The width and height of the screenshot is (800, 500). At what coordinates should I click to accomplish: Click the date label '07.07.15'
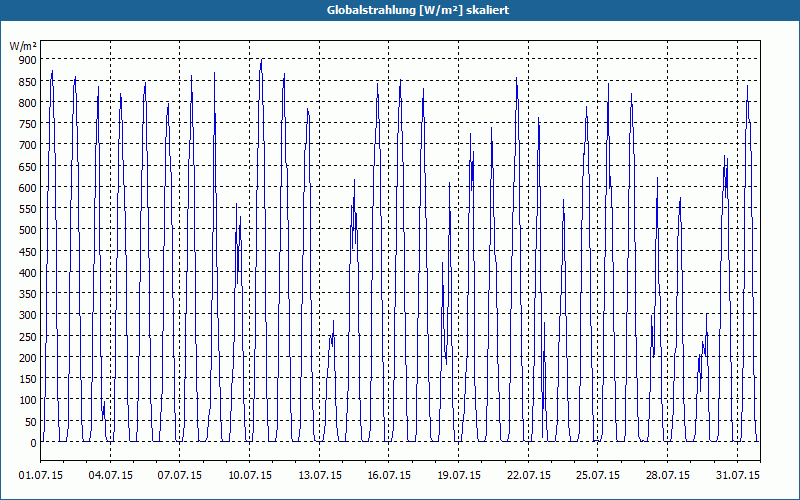(180, 475)
